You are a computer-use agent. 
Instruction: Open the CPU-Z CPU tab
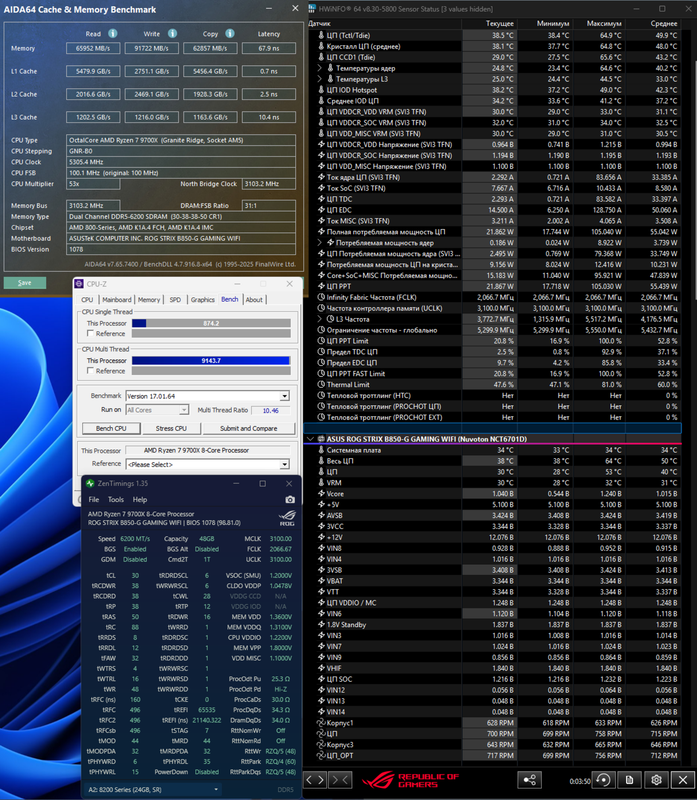[x=87, y=299]
